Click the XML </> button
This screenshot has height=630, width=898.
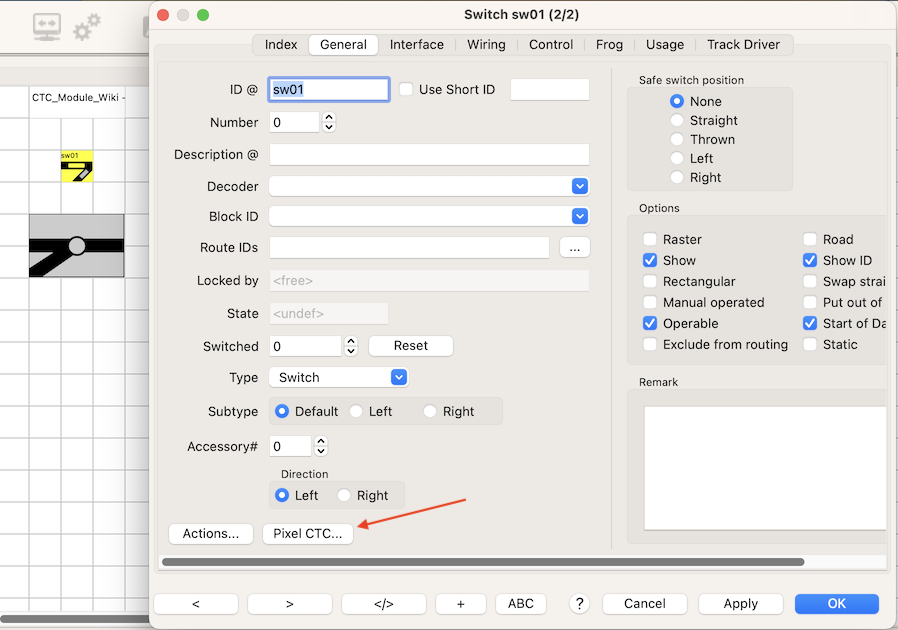click(383, 604)
